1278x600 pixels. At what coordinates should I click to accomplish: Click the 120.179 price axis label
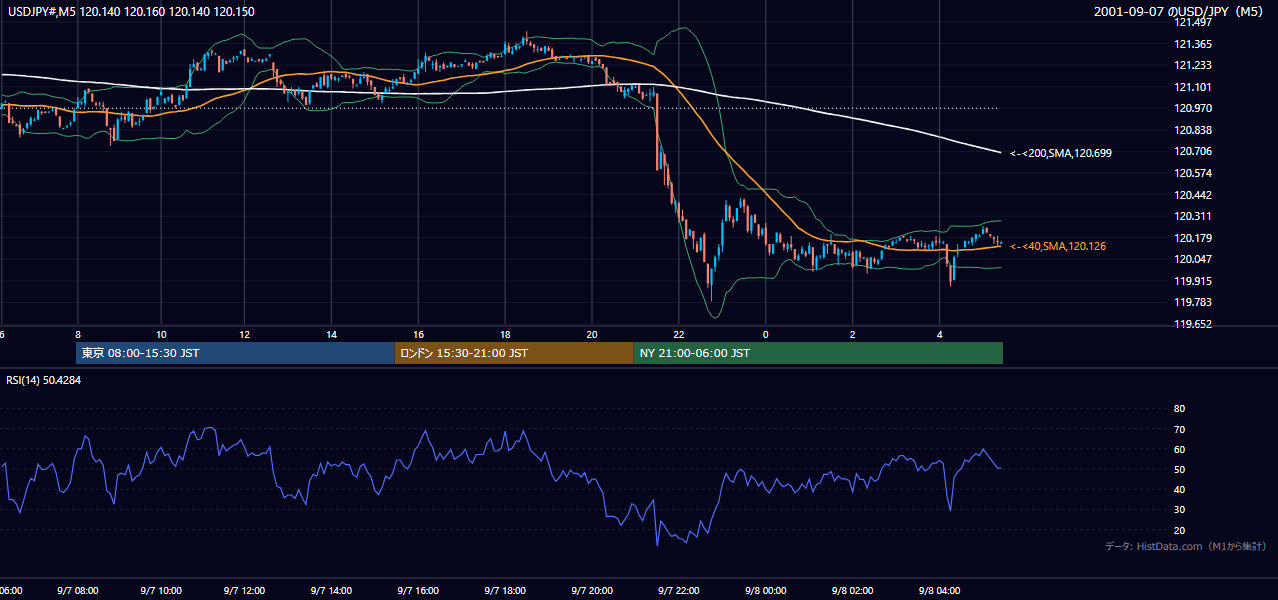pos(1191,238)
